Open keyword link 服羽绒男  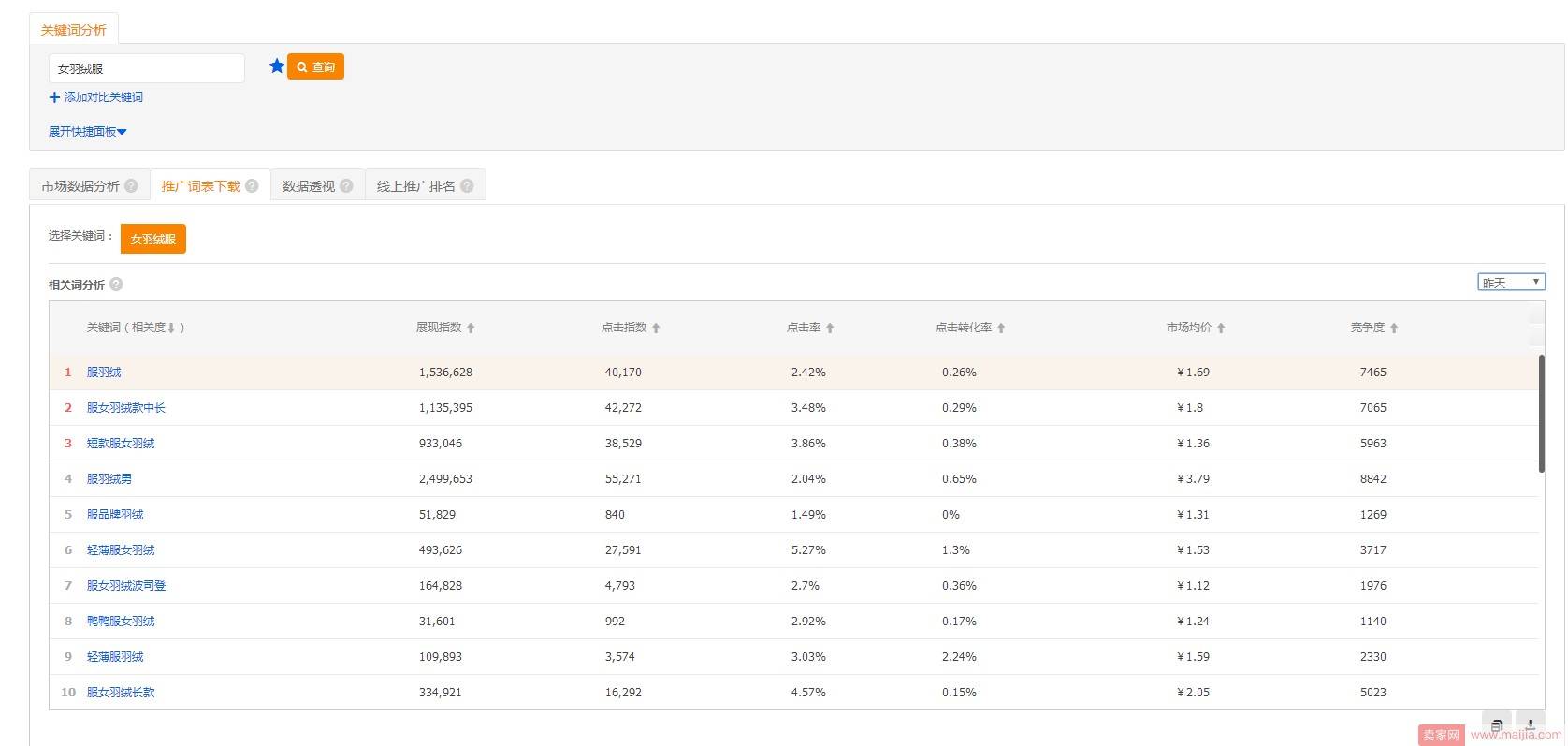(109, 479)
